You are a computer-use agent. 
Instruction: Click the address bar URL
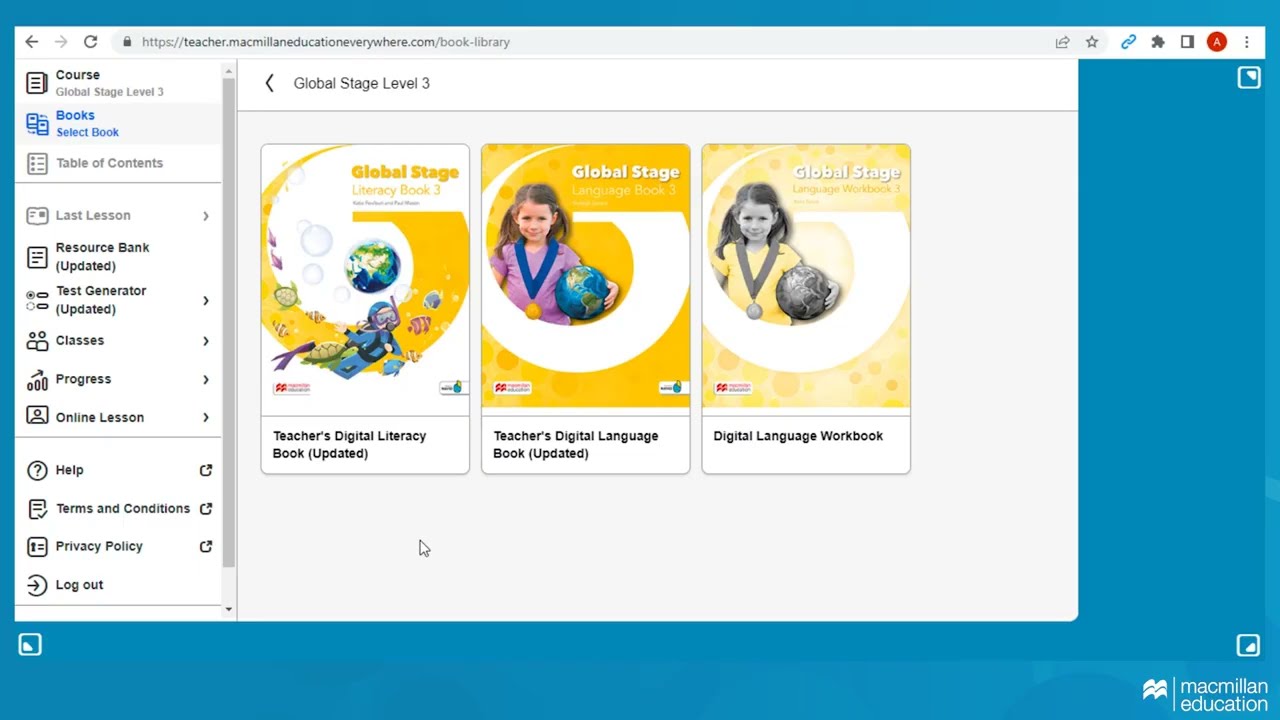[x=326, y=42]
